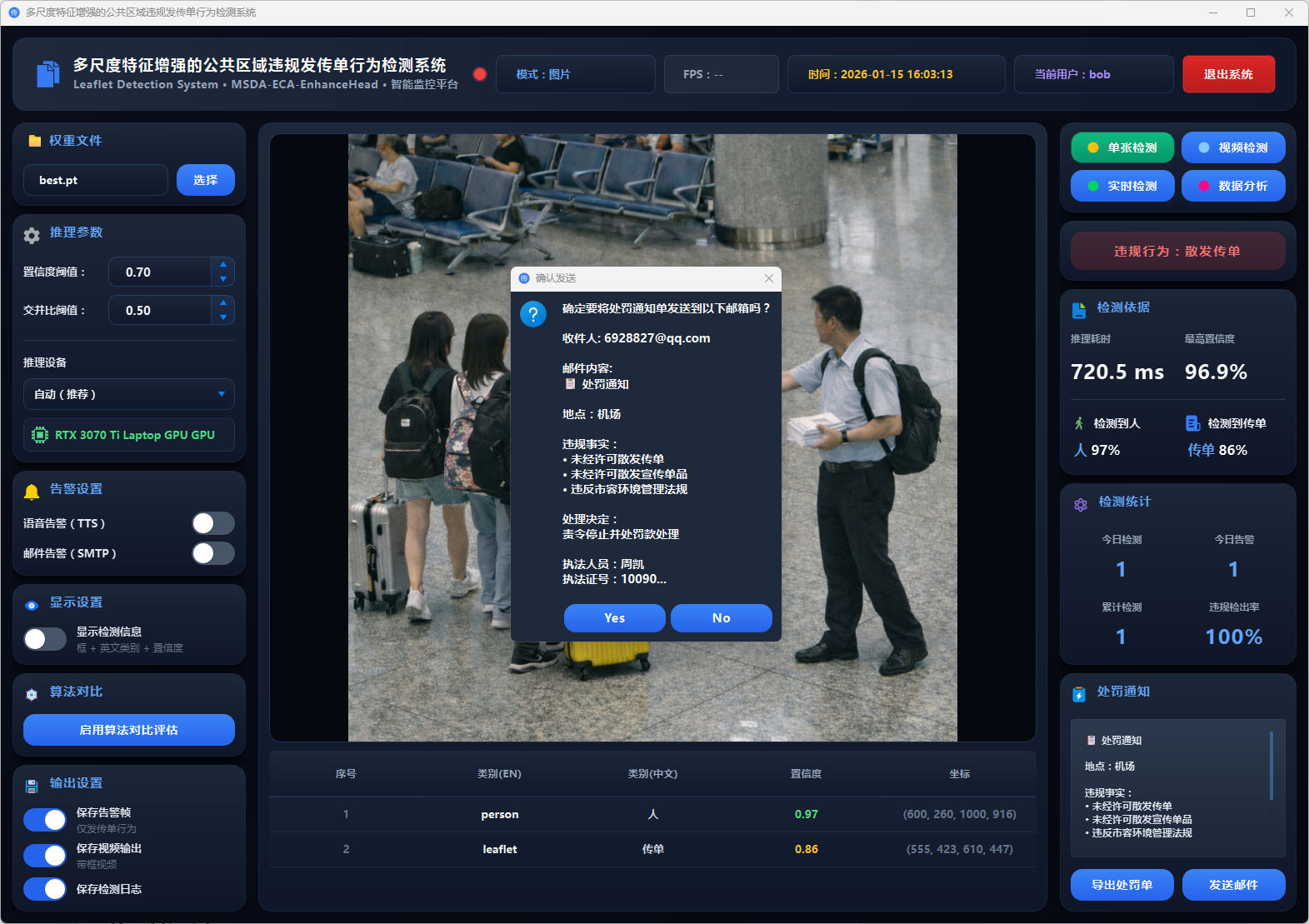Screen dimensions: 1309x924
Task: Turn on the 邮件告警 (SMTP) switch
Action: (213, 553)
